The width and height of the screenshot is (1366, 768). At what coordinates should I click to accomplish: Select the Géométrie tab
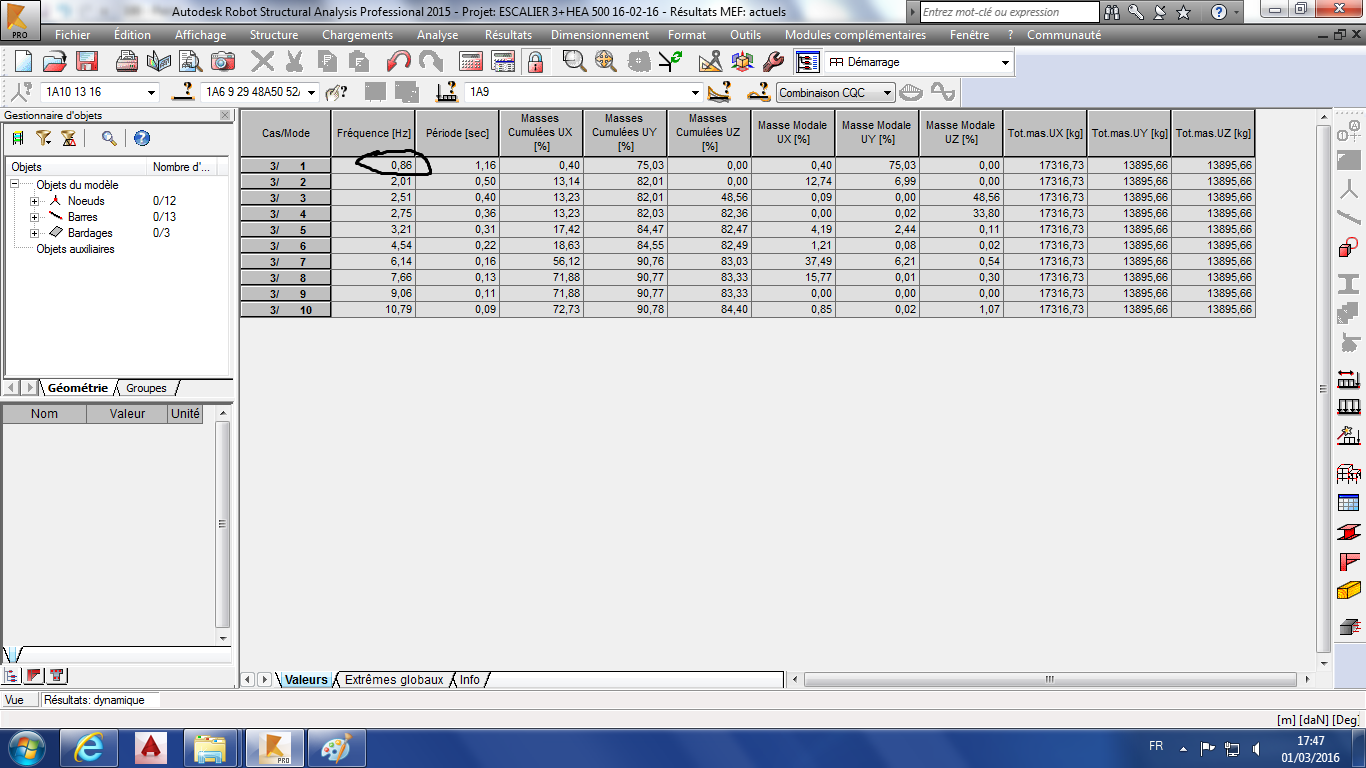click(x=78, y=388)
